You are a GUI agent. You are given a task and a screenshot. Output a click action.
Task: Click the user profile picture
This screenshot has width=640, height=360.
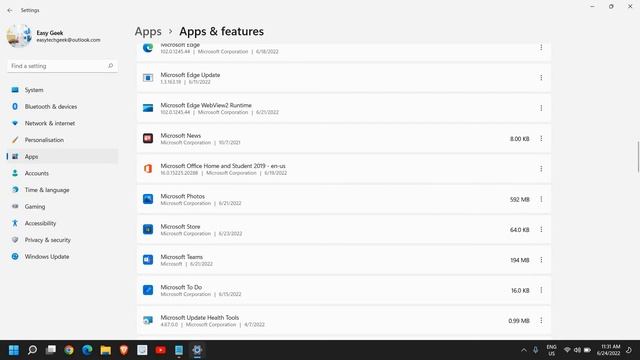point(19,36)
